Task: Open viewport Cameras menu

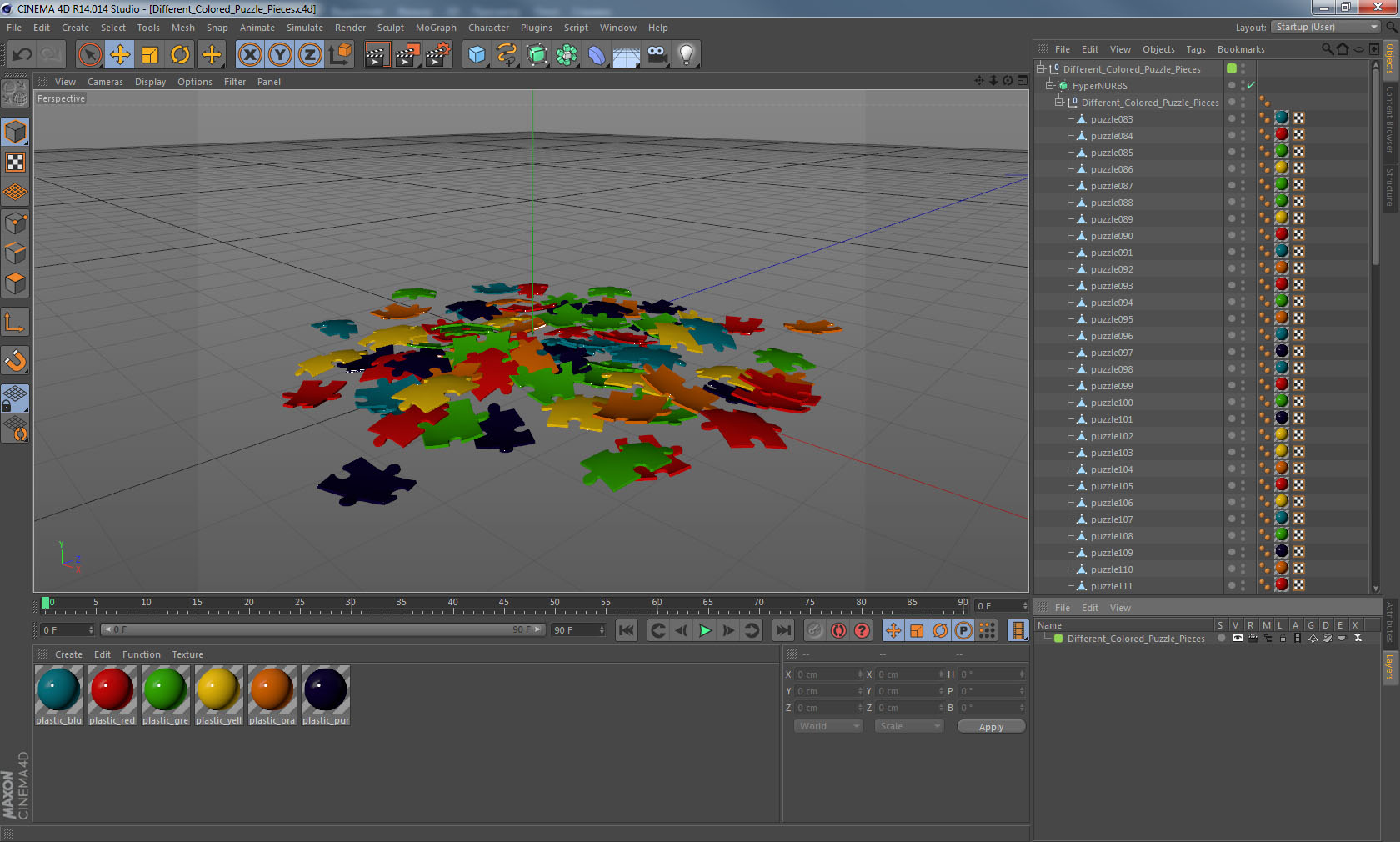Action: point(105,82)
